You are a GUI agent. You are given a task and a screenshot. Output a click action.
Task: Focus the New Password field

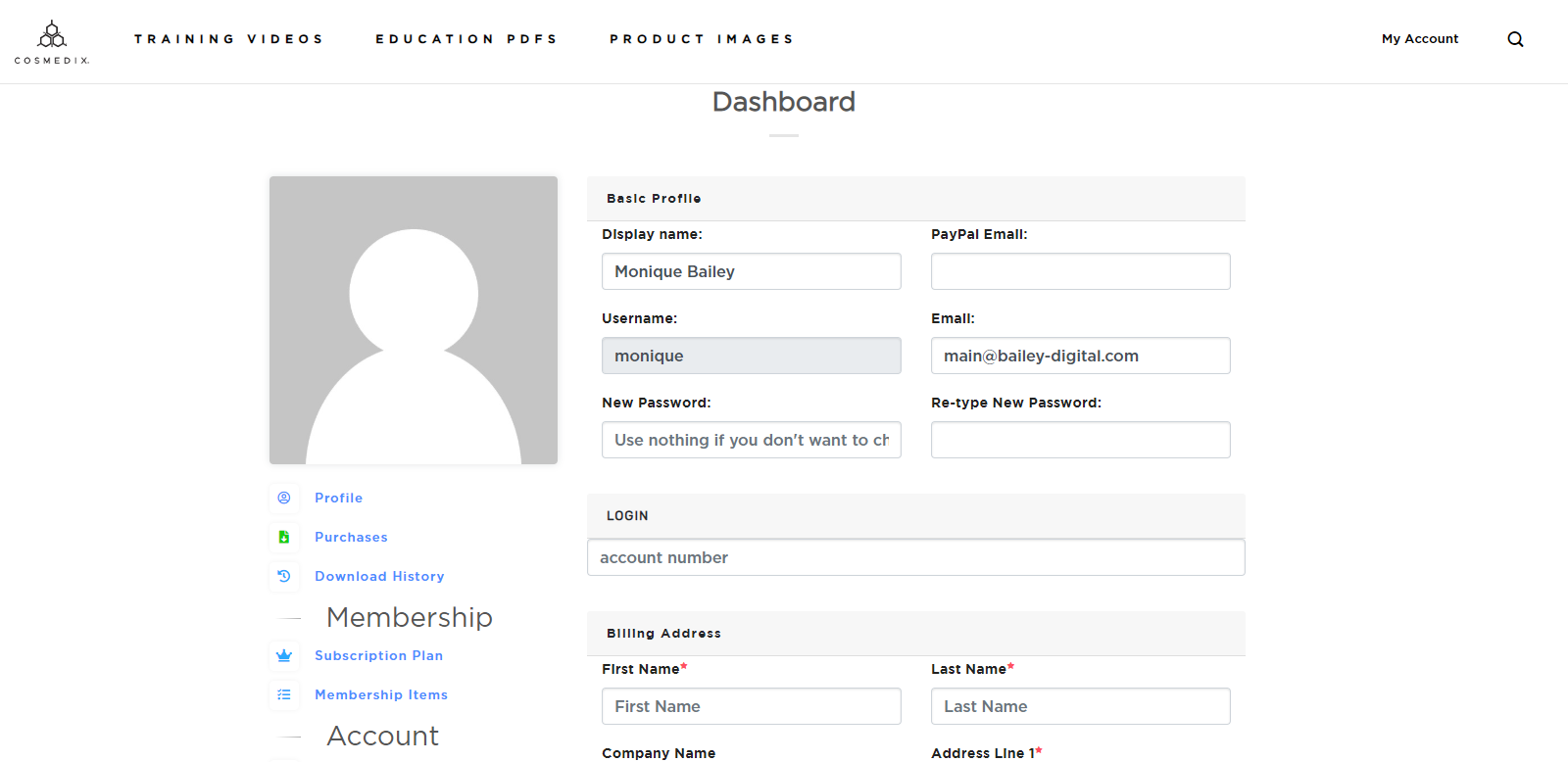coord(752,440)
